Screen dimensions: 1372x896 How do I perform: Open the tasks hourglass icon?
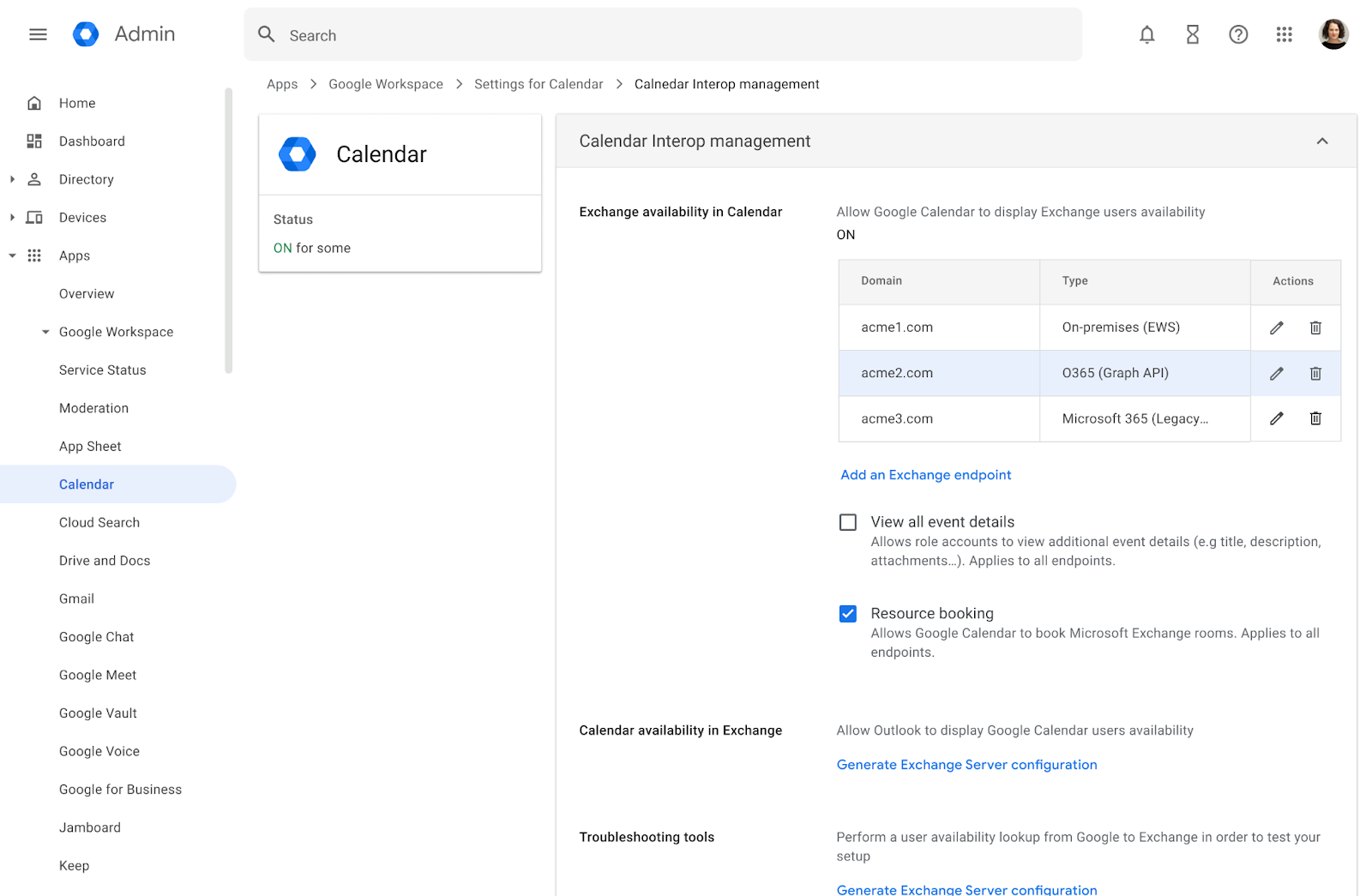1192,34
